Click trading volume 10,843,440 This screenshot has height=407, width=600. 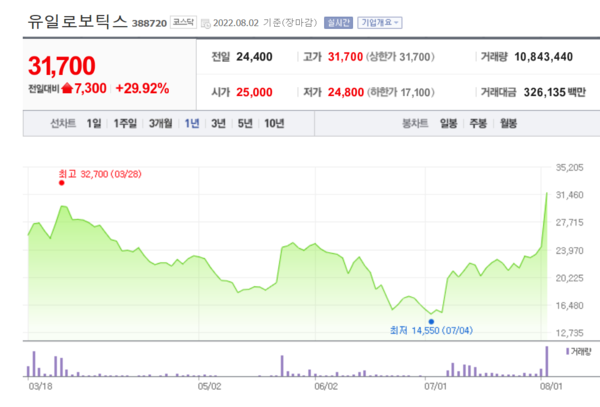(543, 57)
